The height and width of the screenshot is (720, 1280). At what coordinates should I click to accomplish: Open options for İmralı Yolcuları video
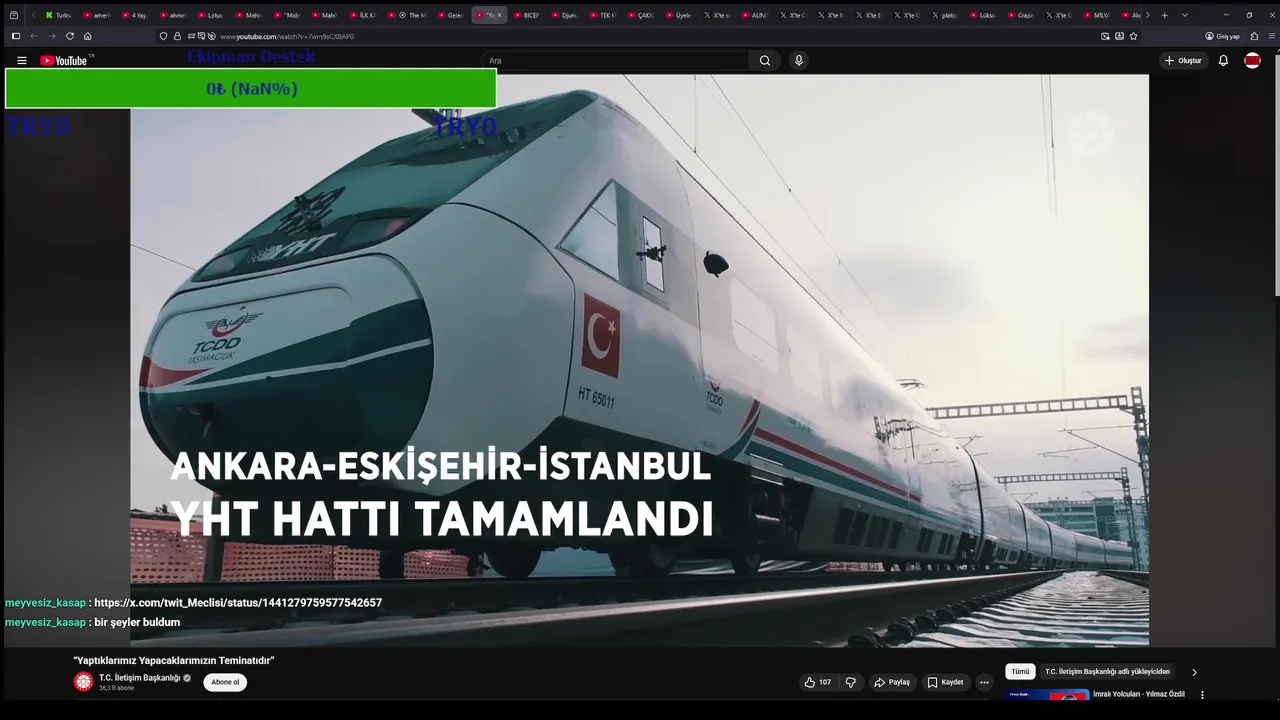pos(1202,695)
